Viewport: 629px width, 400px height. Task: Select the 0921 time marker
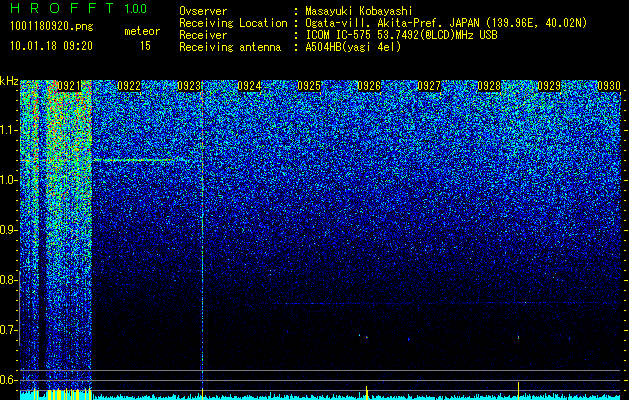coord(69,86)
